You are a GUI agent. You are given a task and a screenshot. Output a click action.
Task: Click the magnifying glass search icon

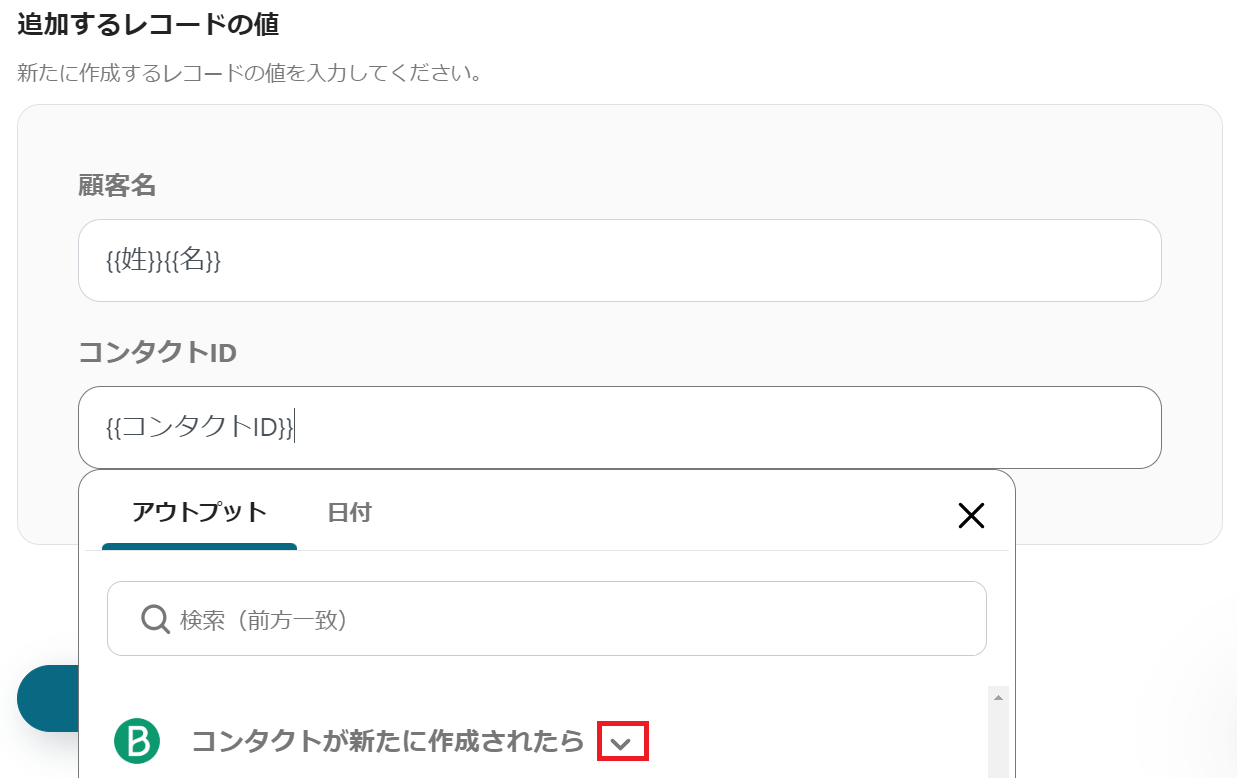click(155, 619)
